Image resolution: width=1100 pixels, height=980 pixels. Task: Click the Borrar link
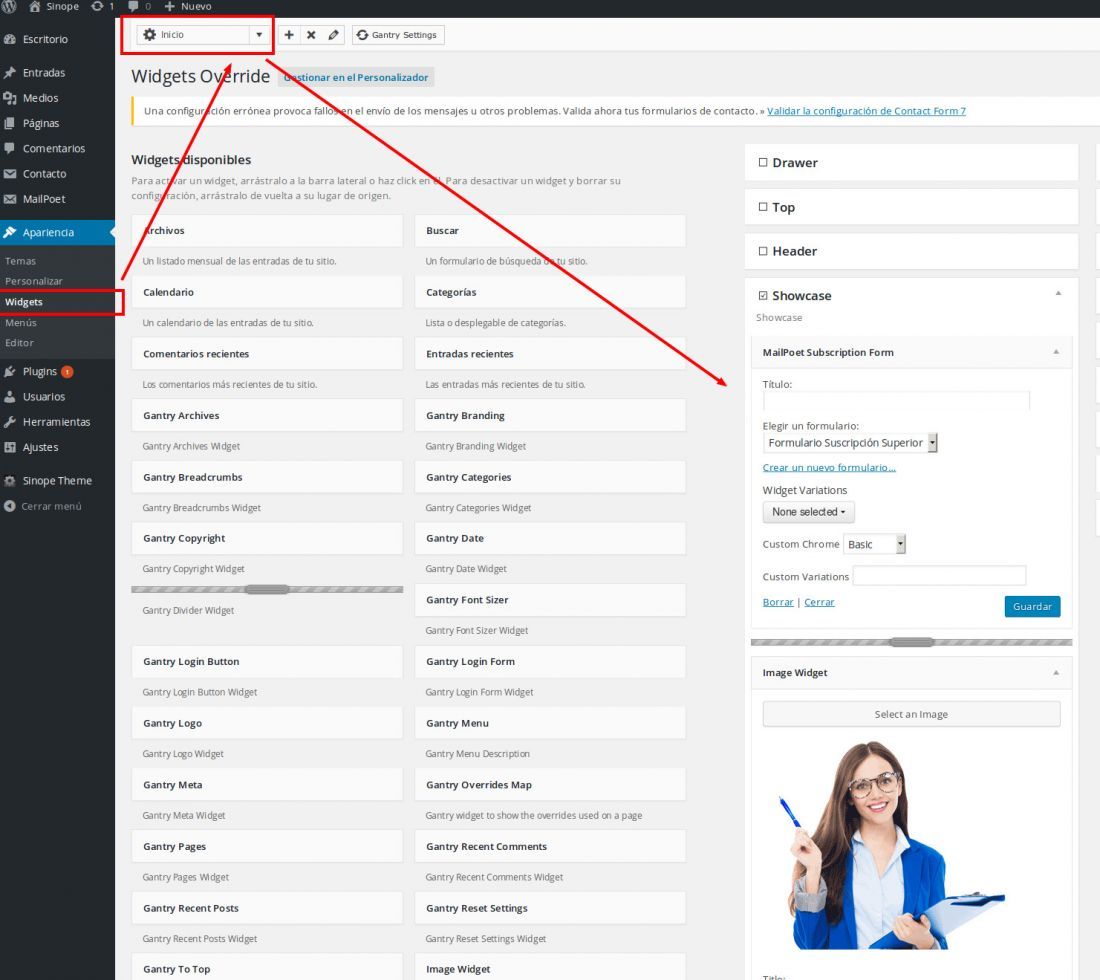tap(778, 602)
